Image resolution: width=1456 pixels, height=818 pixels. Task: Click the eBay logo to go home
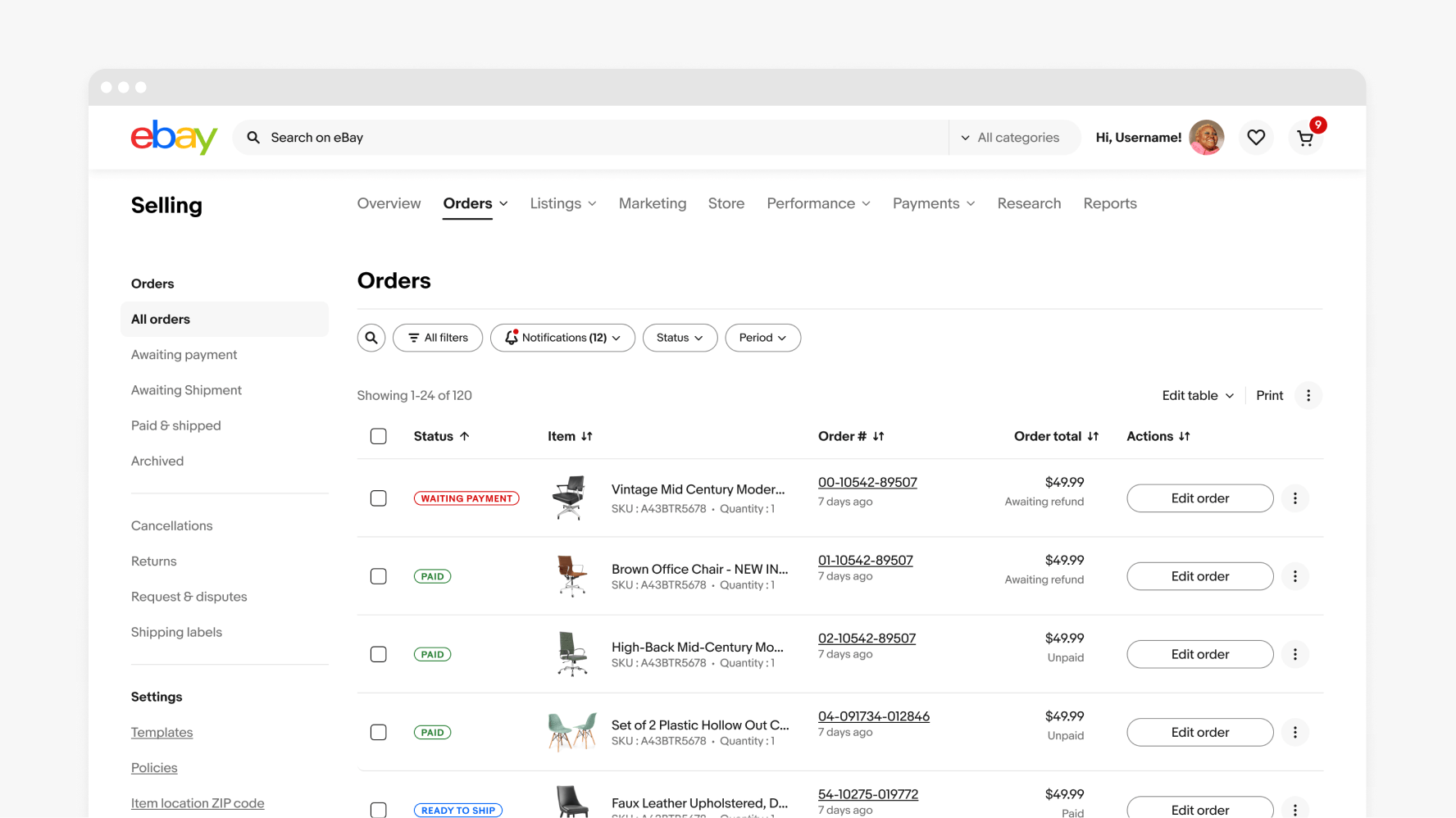[x=173, y=137]
